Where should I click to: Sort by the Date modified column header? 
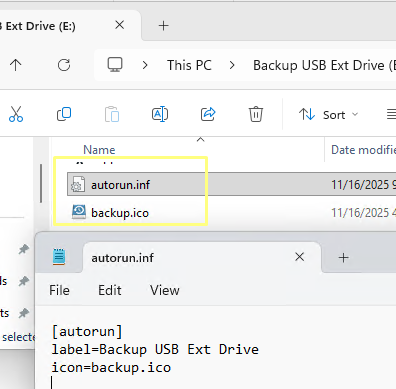363,150
